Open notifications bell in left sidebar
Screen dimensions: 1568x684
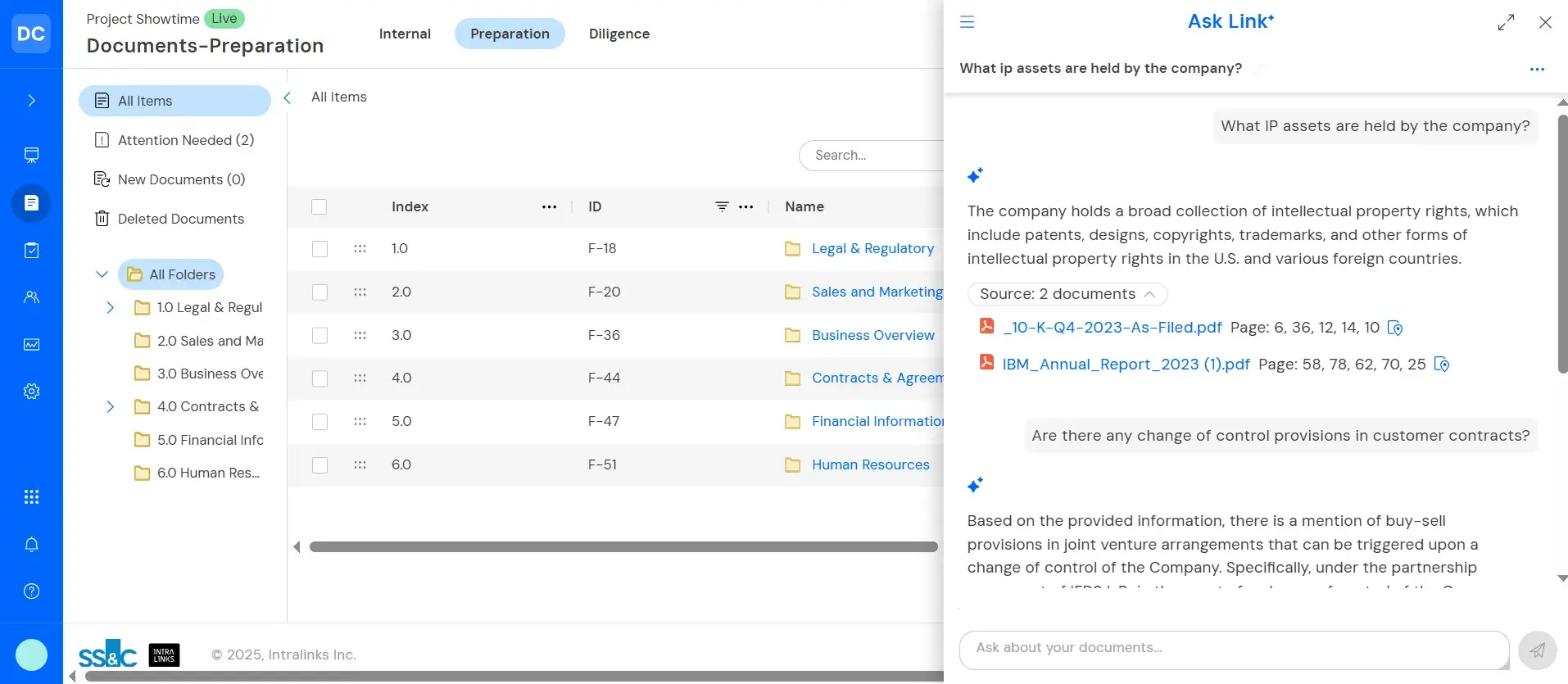[31, 545]
